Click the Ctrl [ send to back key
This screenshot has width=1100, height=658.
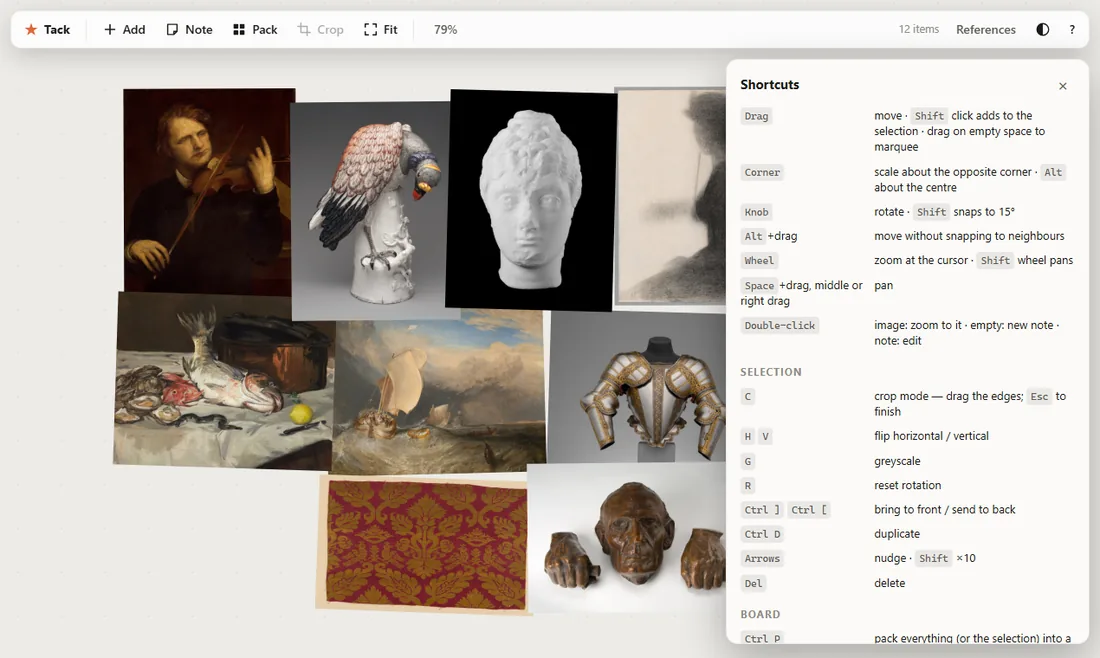coord(809,511)
